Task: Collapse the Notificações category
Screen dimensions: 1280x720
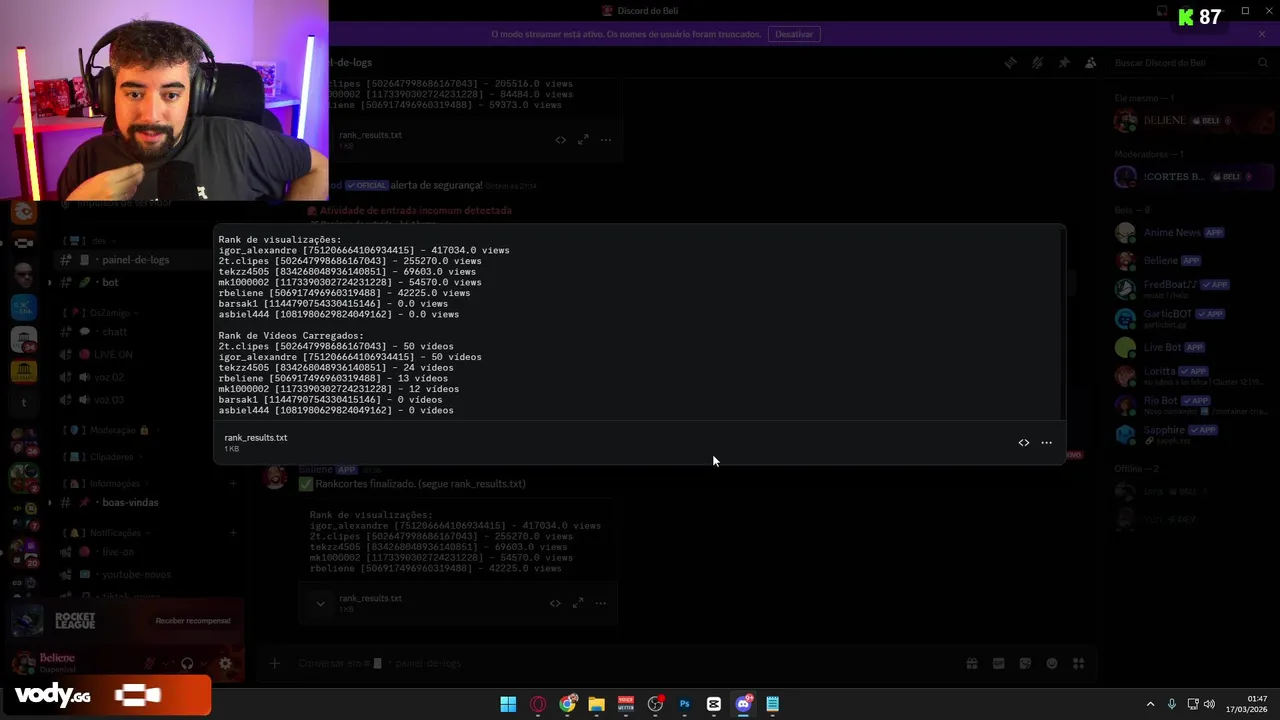Action: point(109,533)
